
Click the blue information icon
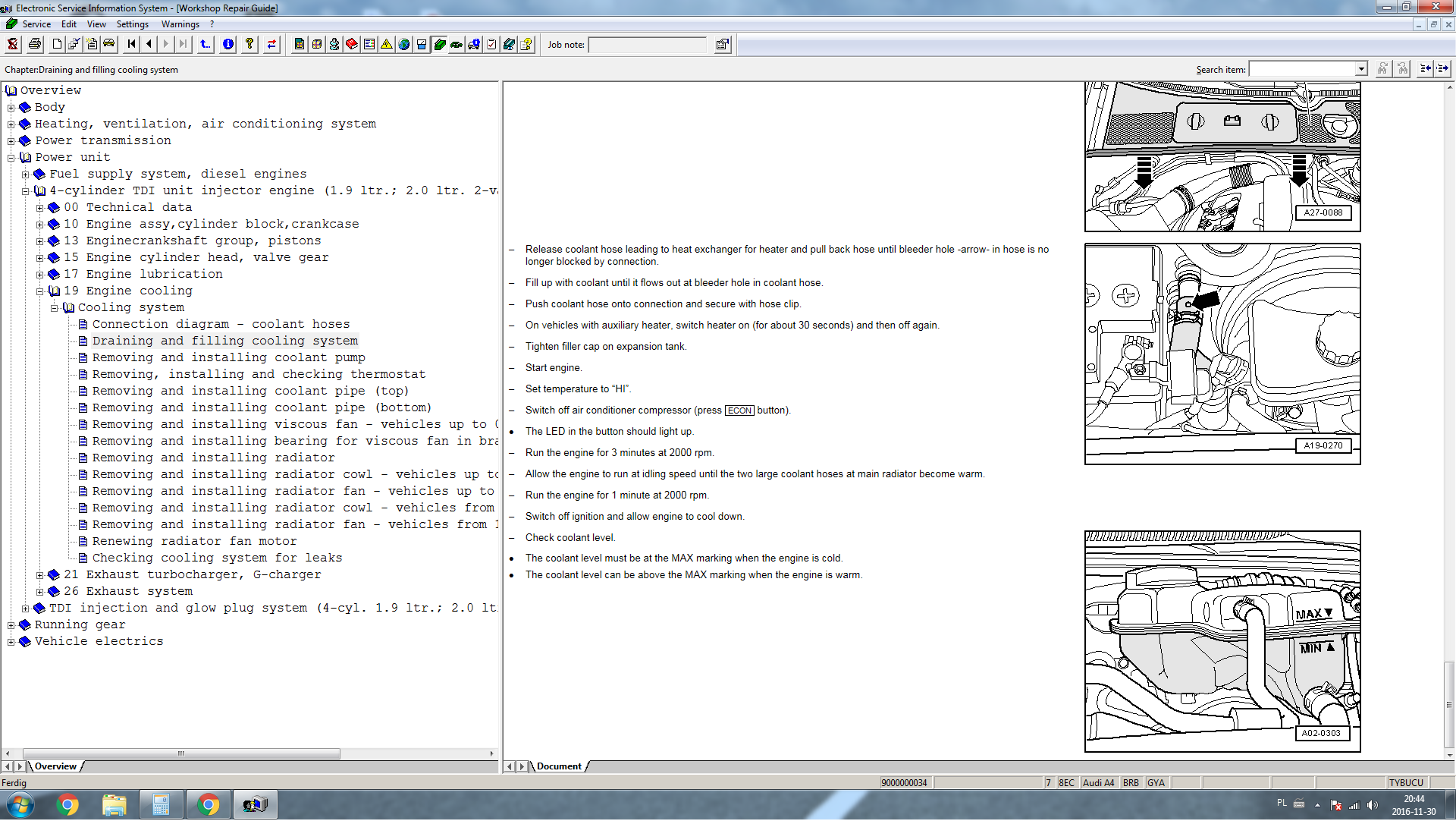[228, 44]
